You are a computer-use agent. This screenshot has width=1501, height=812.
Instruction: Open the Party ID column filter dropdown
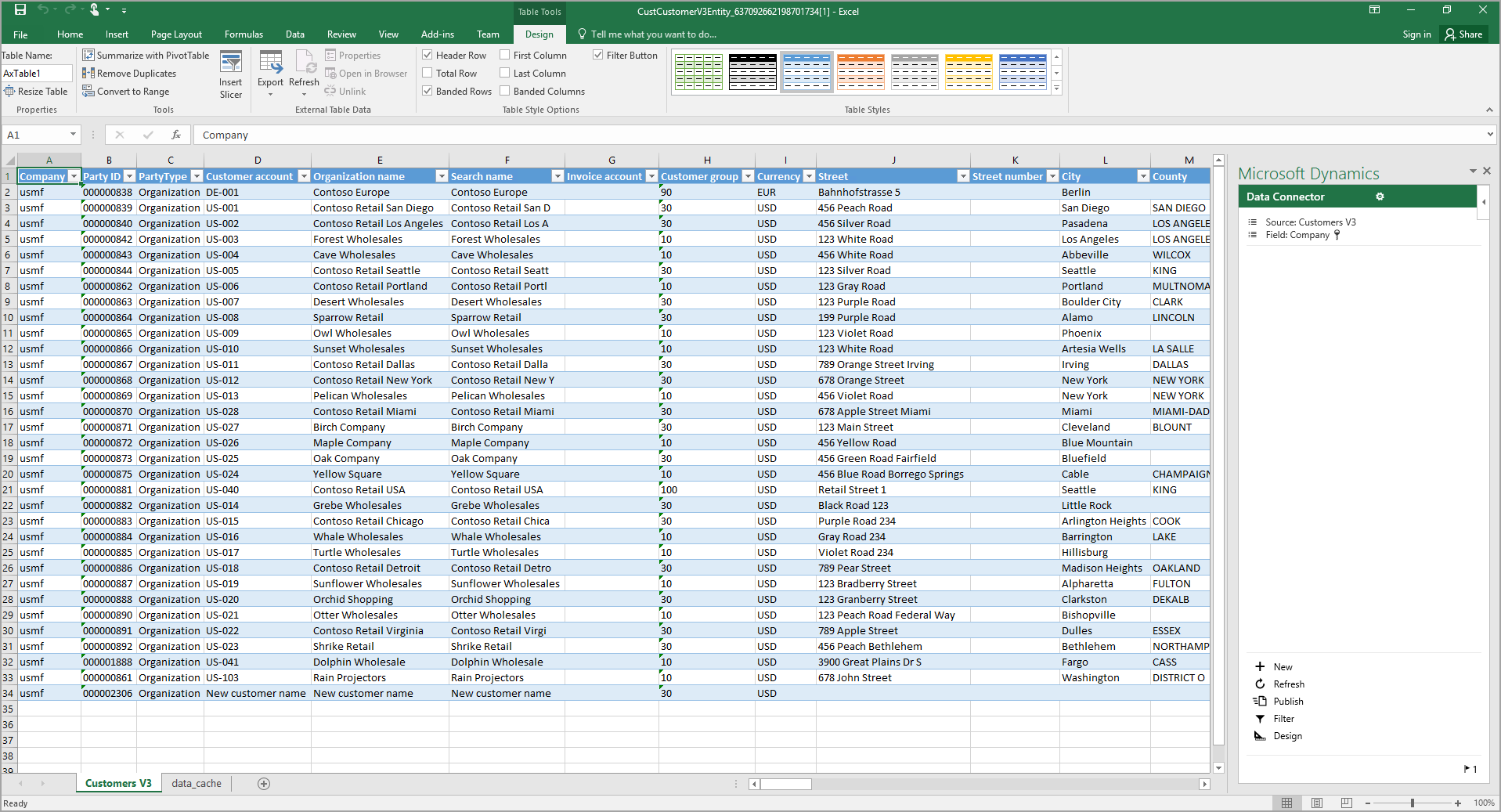click(130, 176)
